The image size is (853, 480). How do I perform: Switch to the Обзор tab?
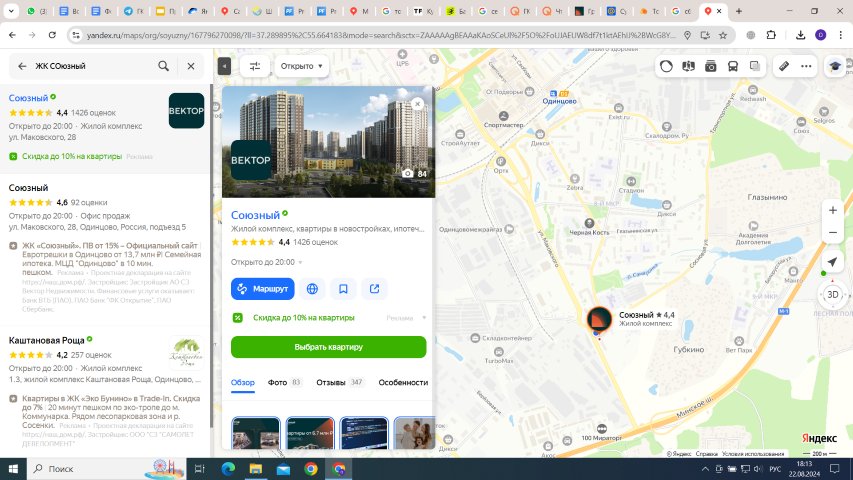coord(243,383)
